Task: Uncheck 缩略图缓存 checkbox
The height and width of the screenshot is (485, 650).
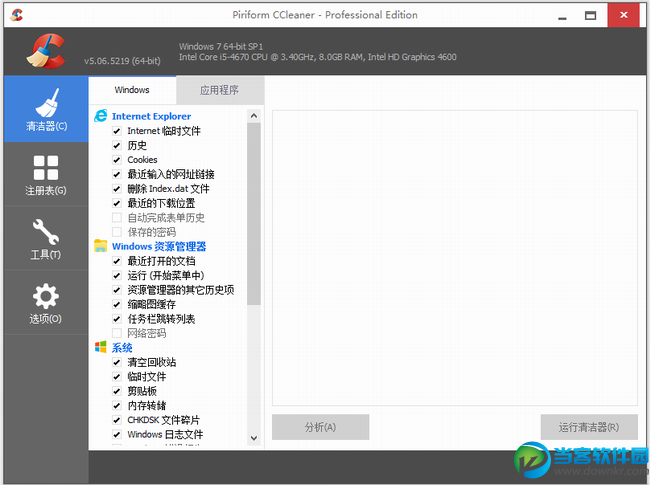Action: coord(117,305)
